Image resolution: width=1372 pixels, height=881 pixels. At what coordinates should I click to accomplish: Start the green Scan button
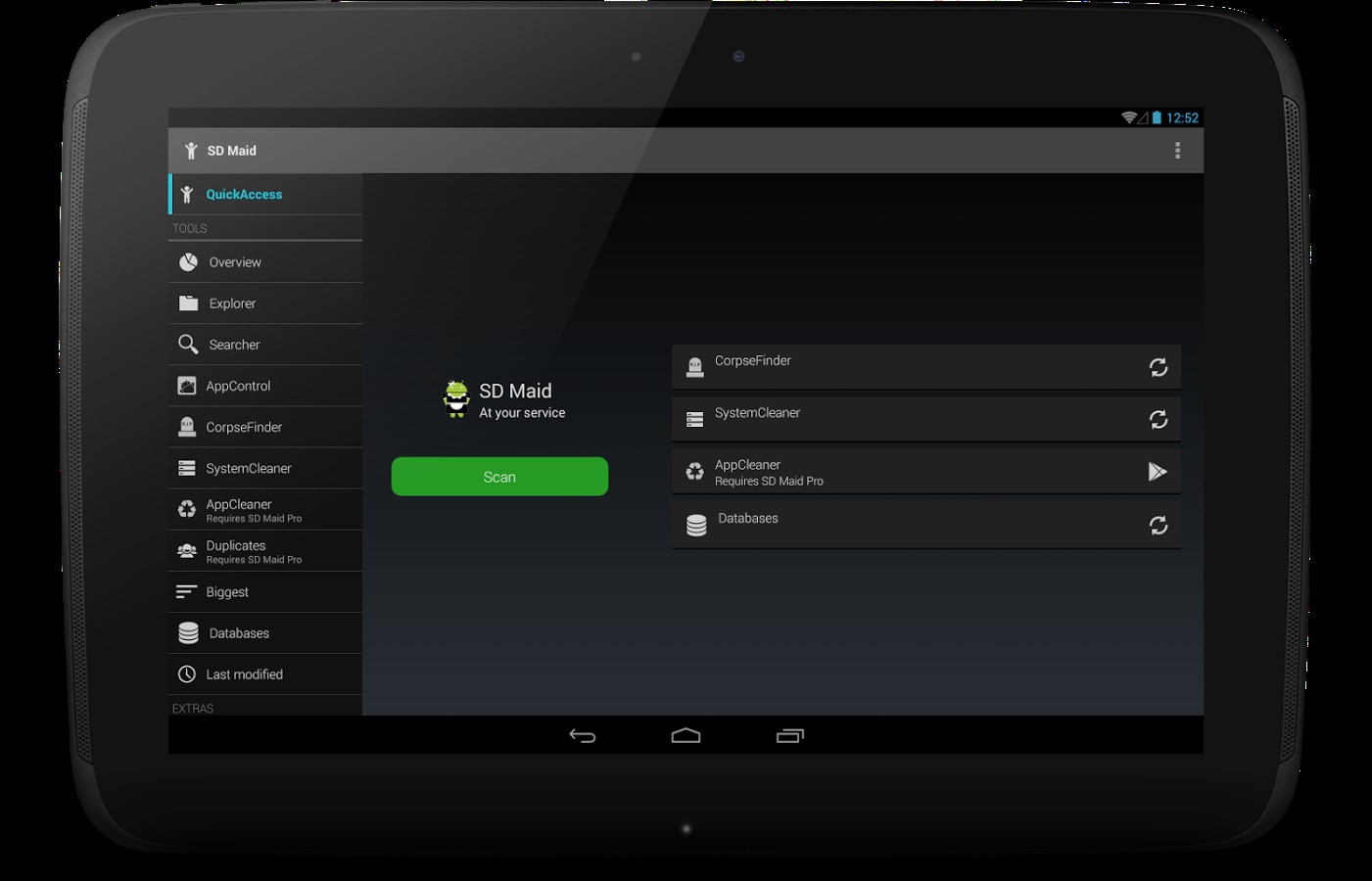point(499,477)
